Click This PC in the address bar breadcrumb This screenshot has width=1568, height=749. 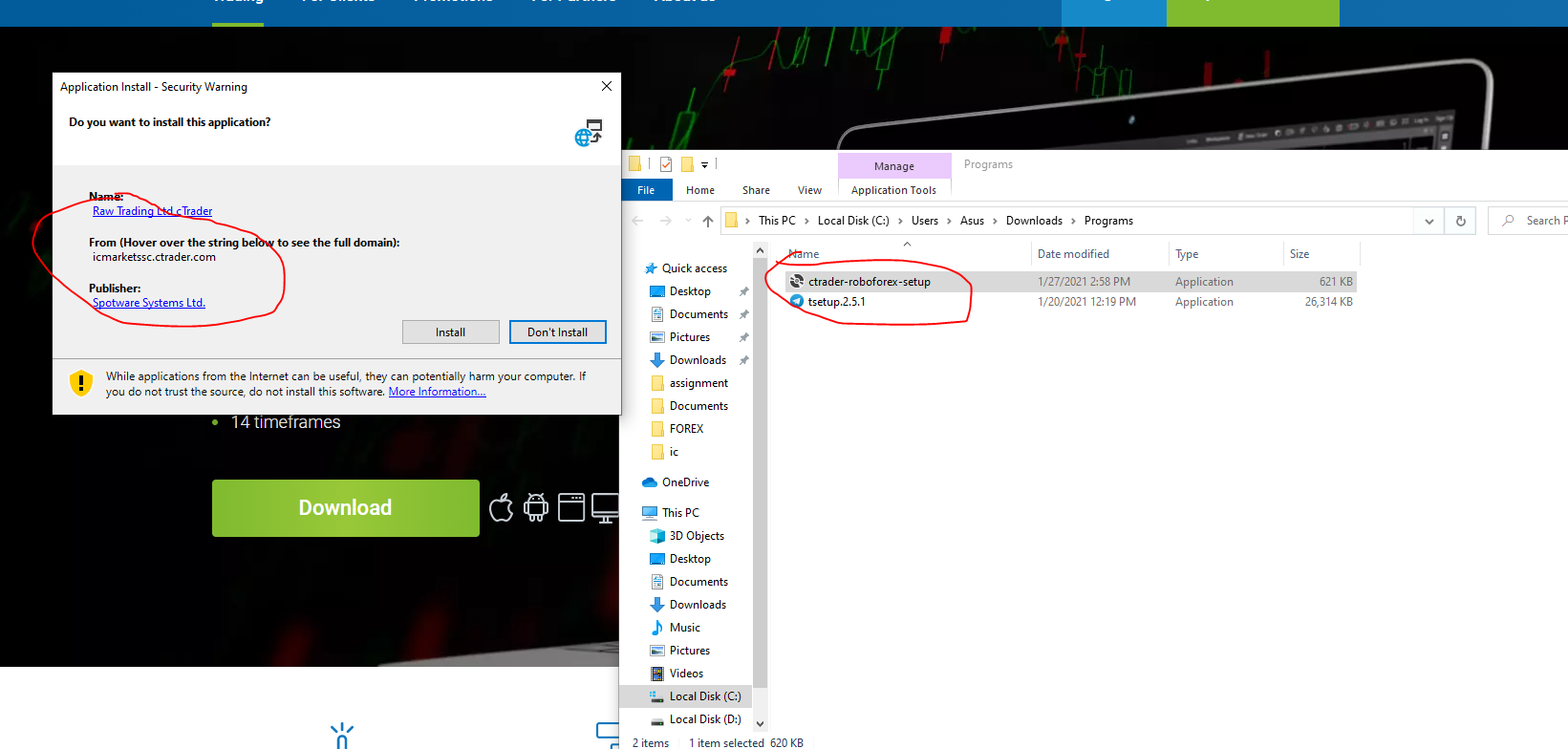tap(776, 221)
